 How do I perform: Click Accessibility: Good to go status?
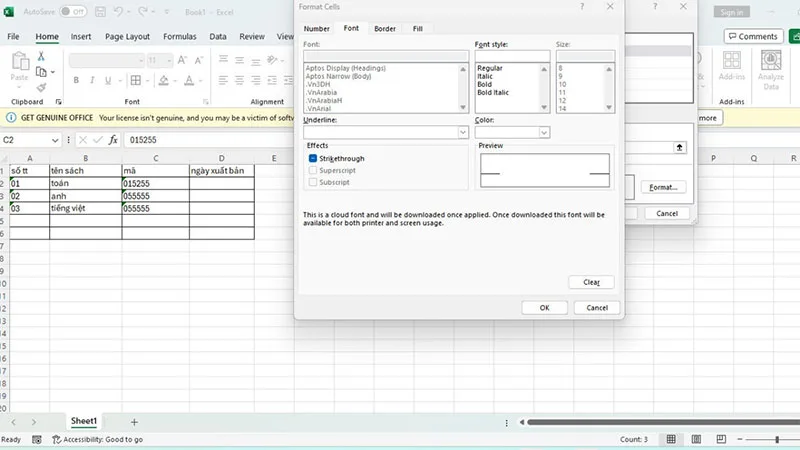[98, 439]
